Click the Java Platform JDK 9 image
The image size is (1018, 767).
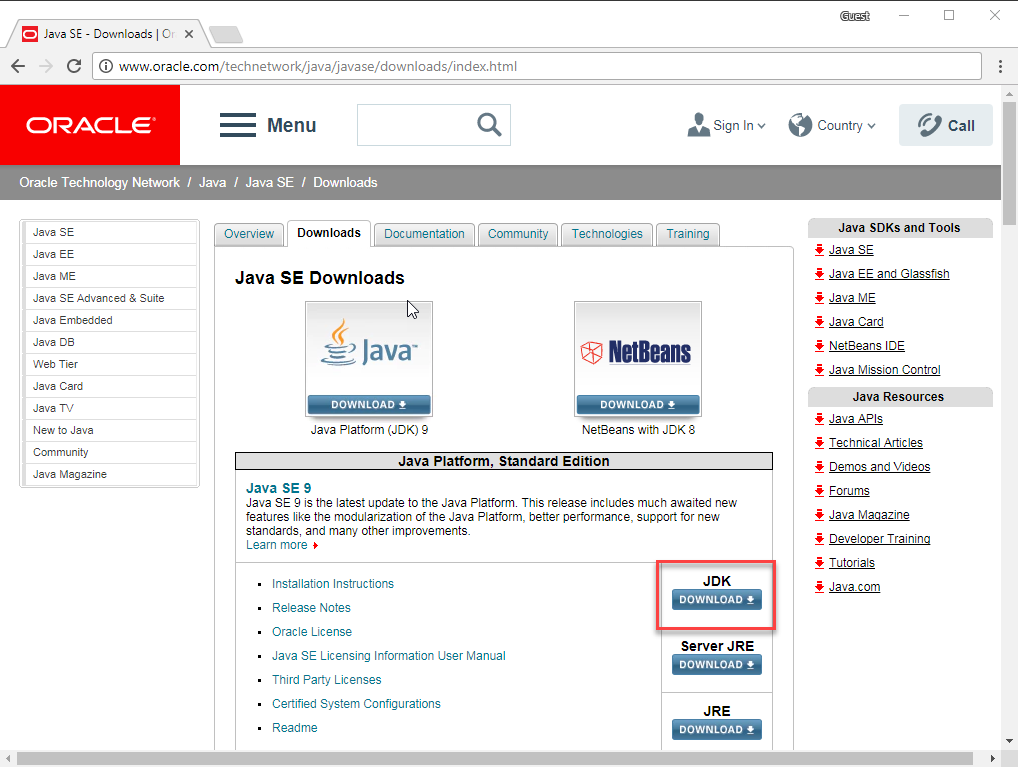tap(369, 358)
